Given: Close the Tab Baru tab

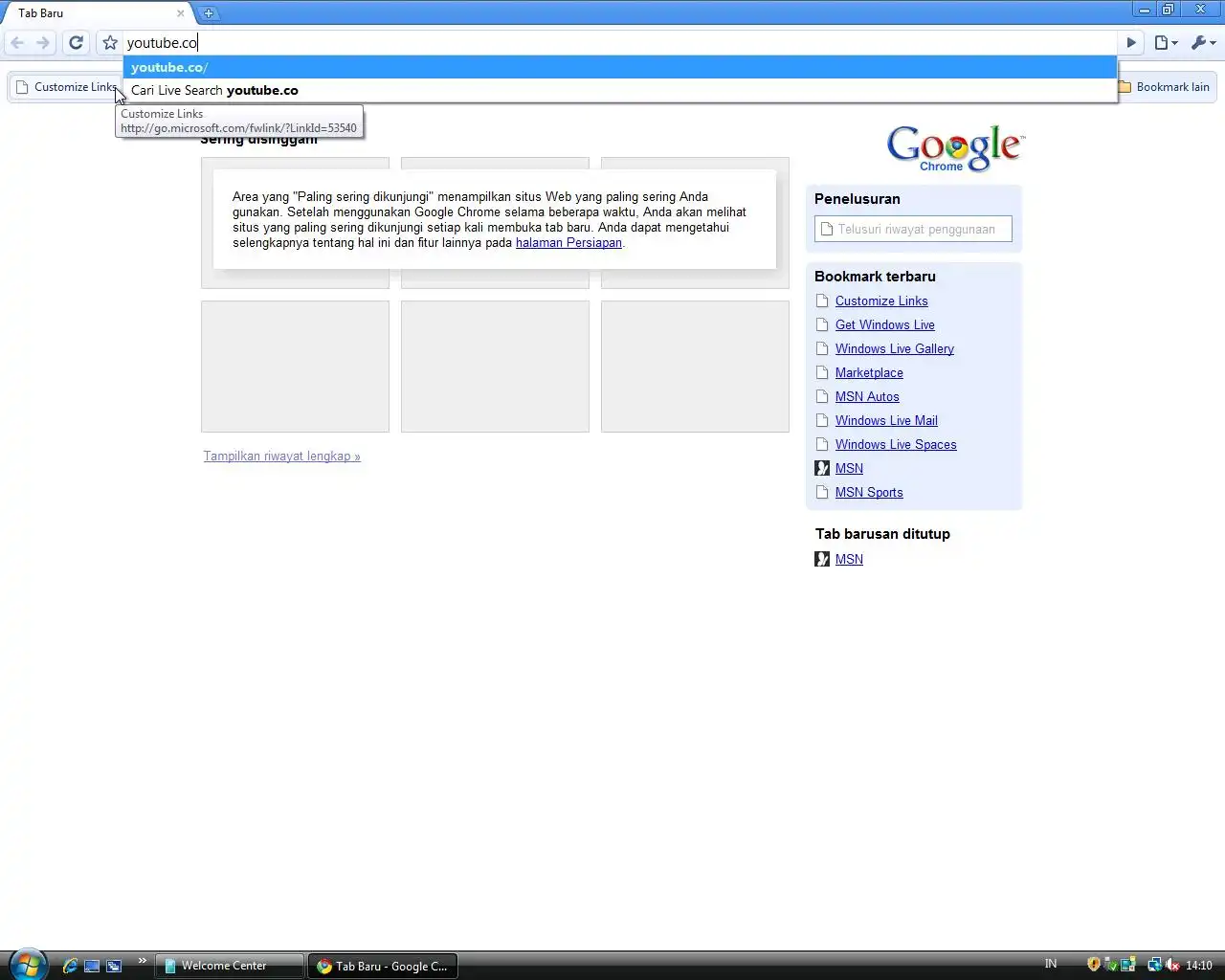Looking at the screenshot, I should point(180,13).
